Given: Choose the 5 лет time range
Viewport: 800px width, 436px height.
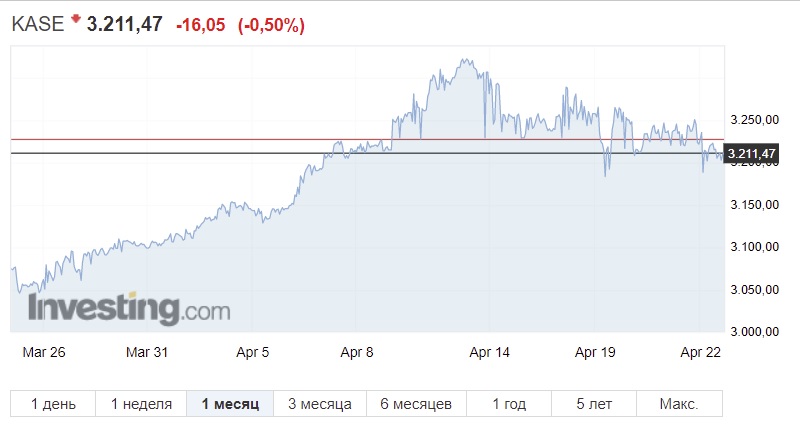Looking at the screenshot, I should click(x=594, y=404).
